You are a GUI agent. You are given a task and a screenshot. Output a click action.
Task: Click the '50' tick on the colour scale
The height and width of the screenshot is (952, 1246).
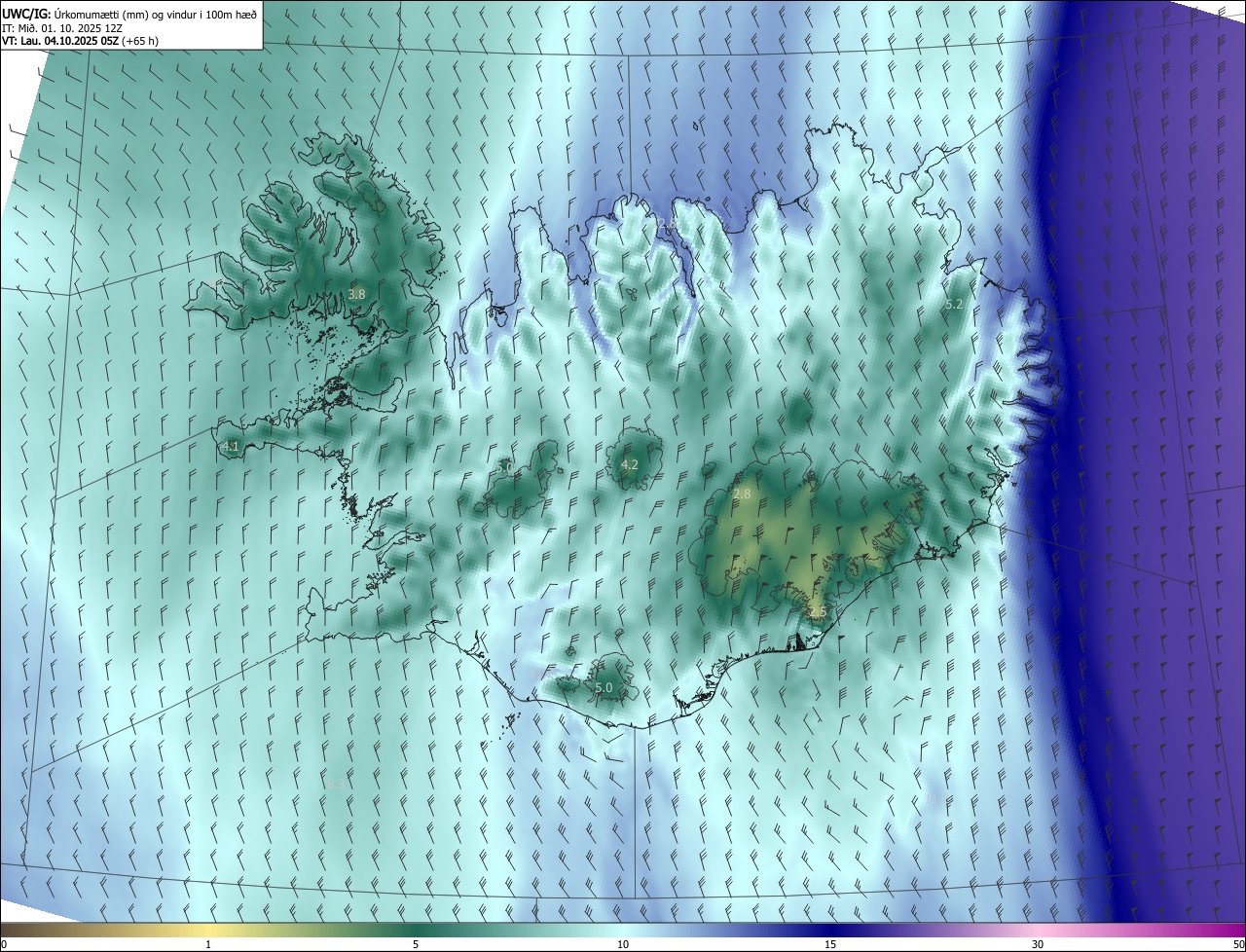[x=1238, y=944]
